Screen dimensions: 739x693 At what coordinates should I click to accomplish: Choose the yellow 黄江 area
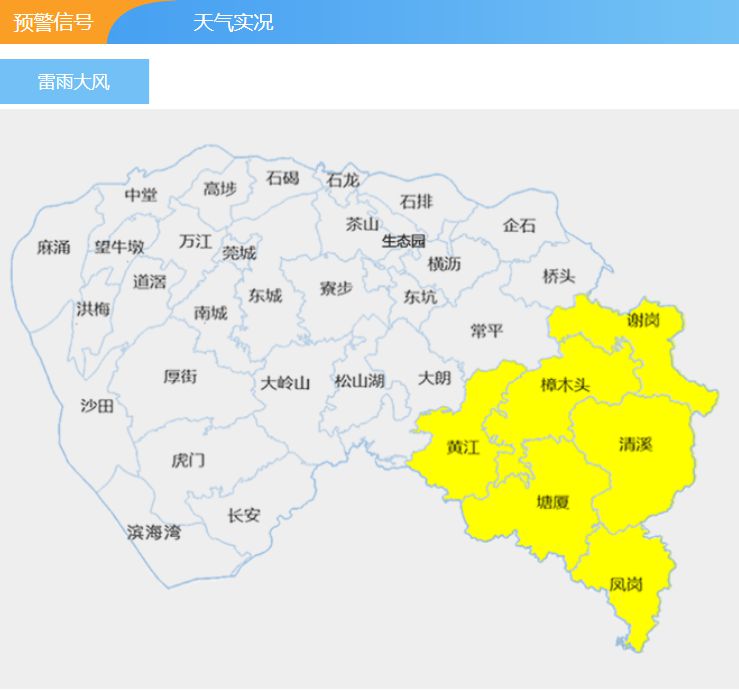[x=463, y=447]
